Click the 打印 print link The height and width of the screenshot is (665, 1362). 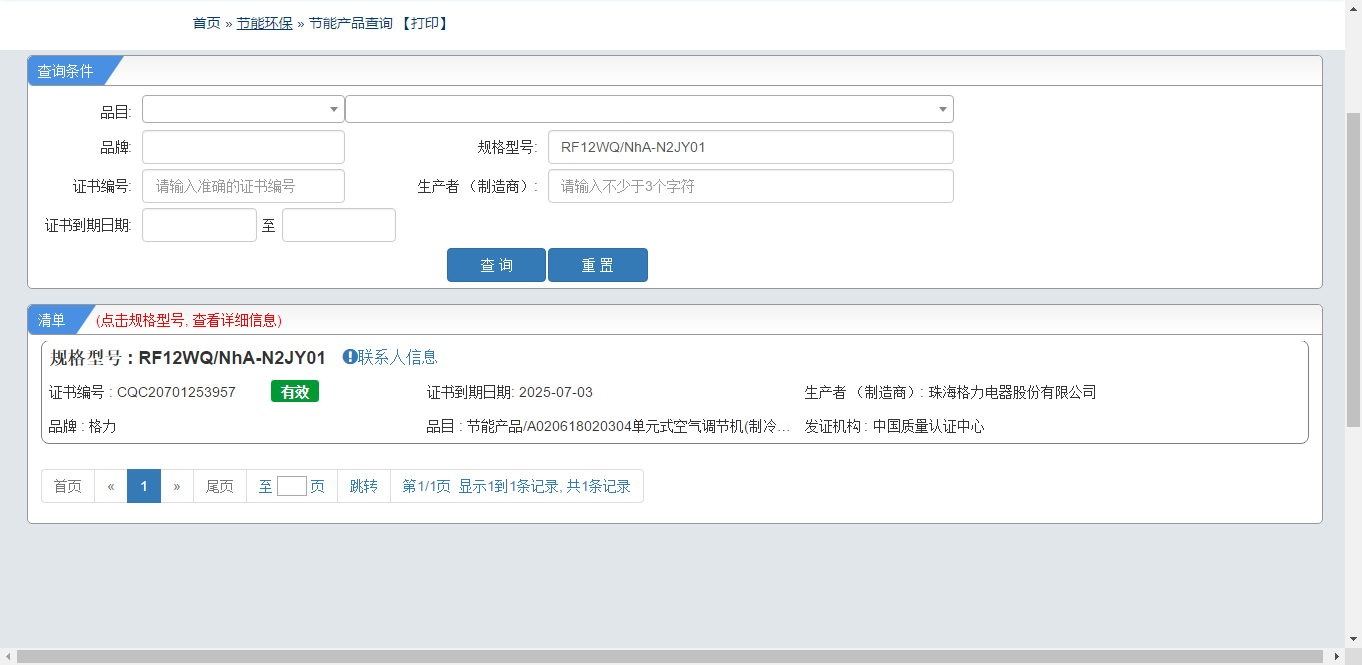click(424, 23)
